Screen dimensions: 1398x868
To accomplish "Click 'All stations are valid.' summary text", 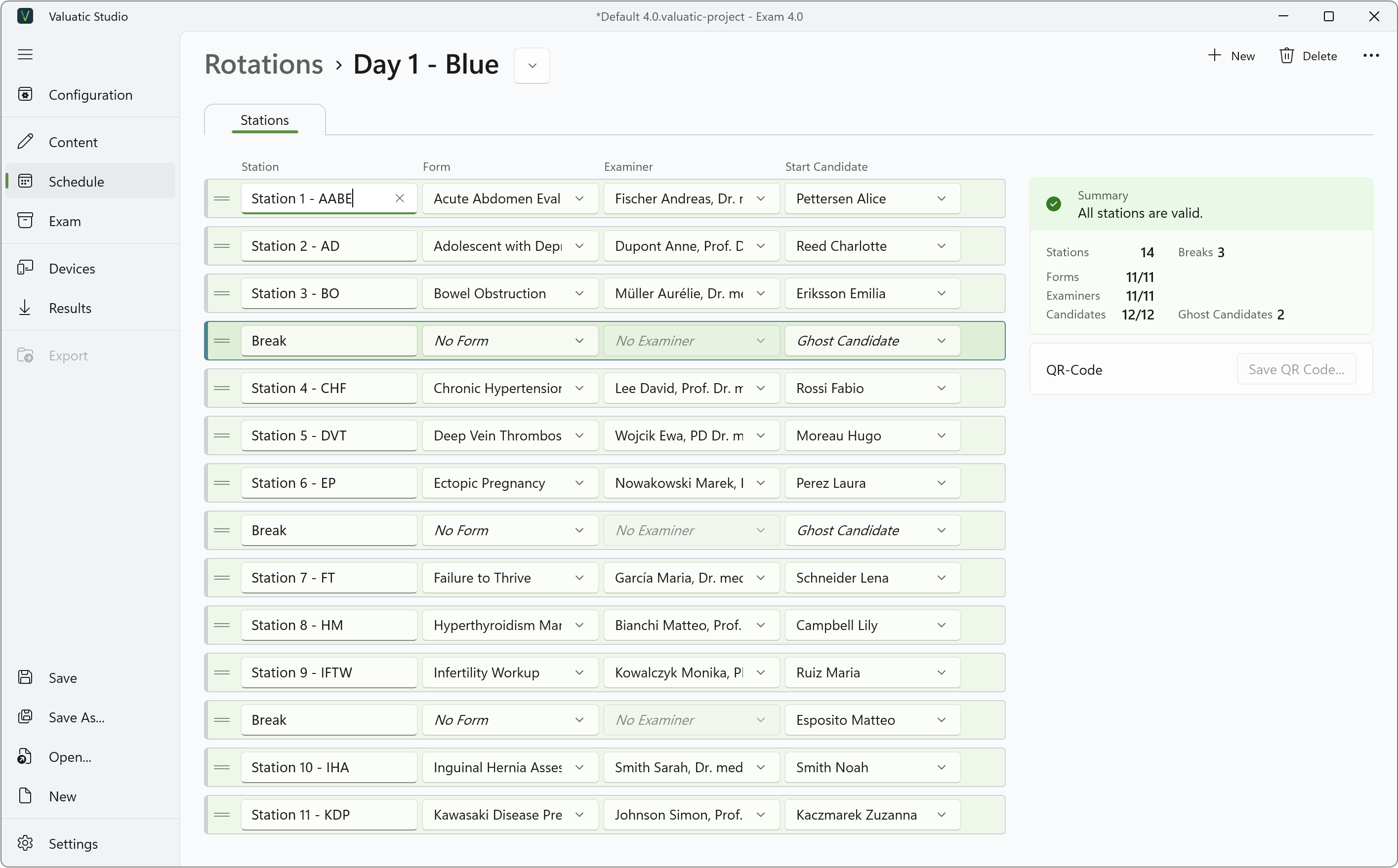I will tap(1140, 213).
